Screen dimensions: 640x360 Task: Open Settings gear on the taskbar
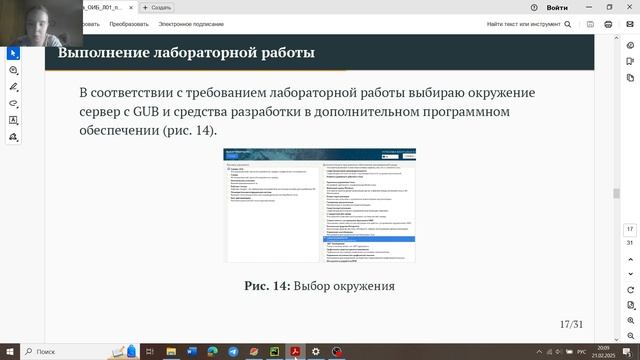click(316, 351)
